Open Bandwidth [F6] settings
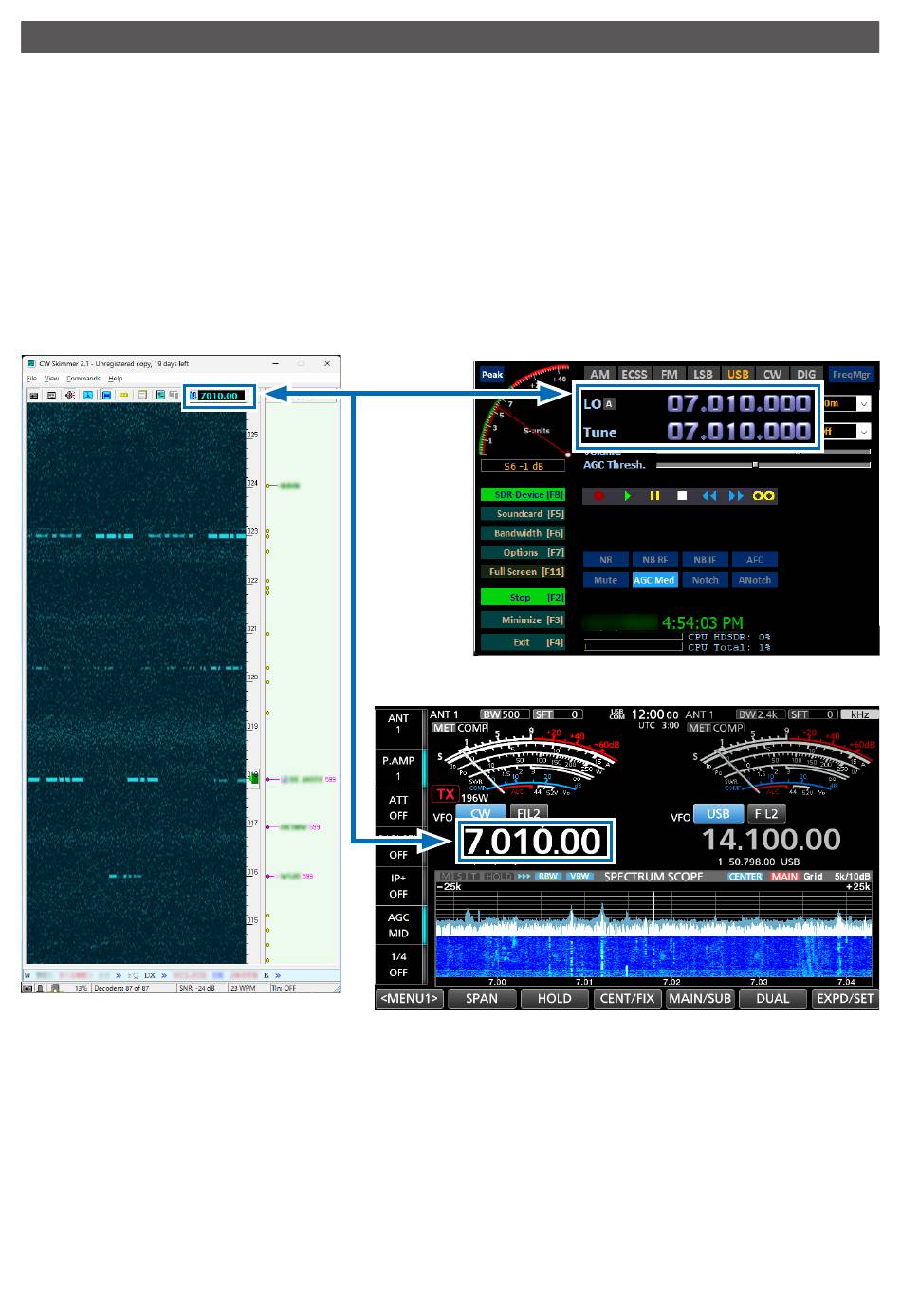Viewport: 901px width, 1316px height. coord(523,533)
